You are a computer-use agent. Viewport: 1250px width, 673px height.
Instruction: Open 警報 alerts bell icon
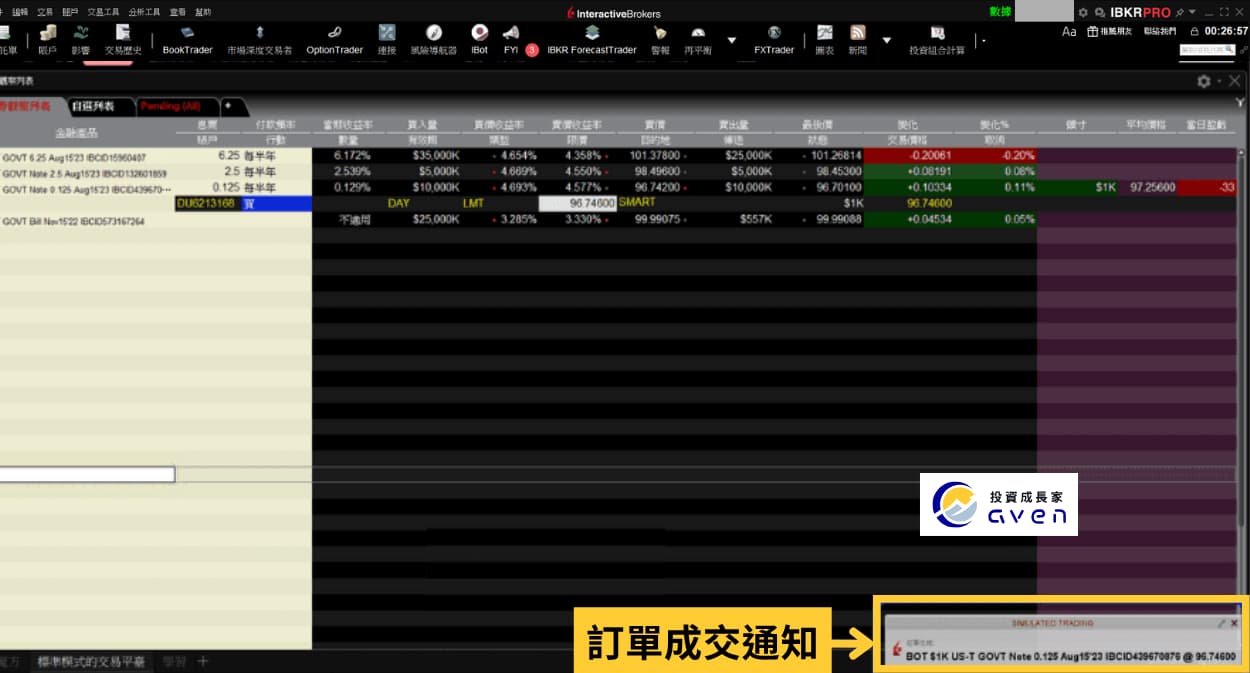coord(660,39)
